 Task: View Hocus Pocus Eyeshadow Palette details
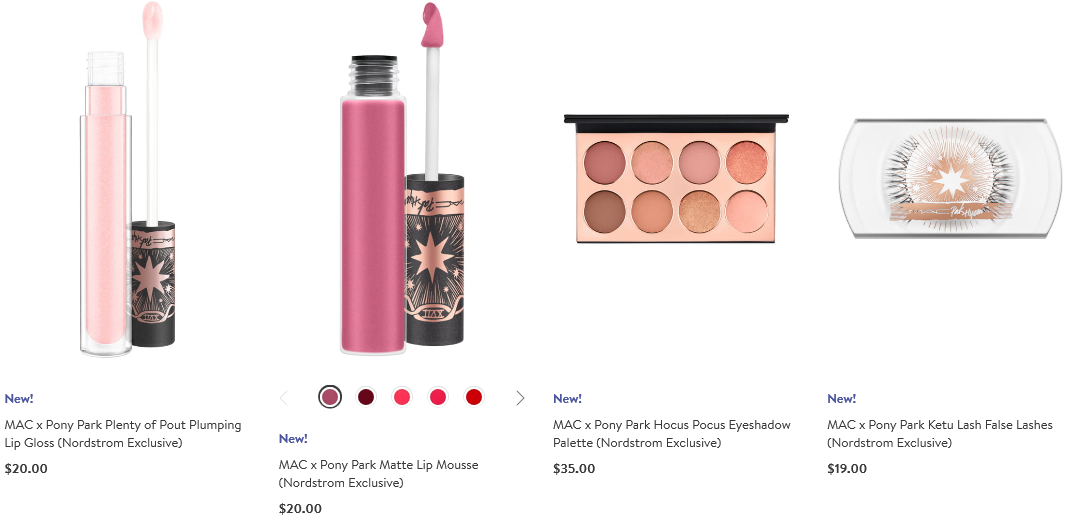(672, 434)
